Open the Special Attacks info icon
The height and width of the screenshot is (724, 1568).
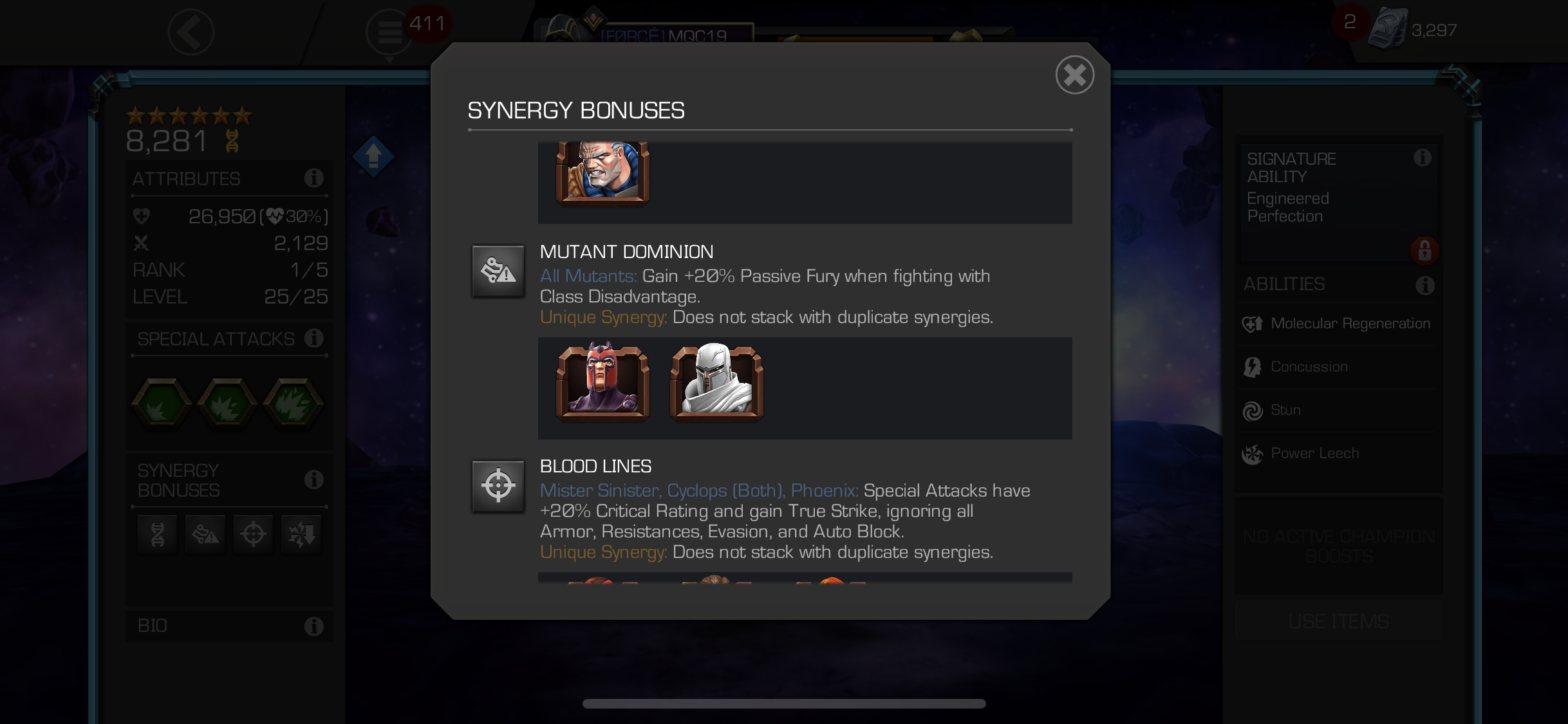coord(313,338)
